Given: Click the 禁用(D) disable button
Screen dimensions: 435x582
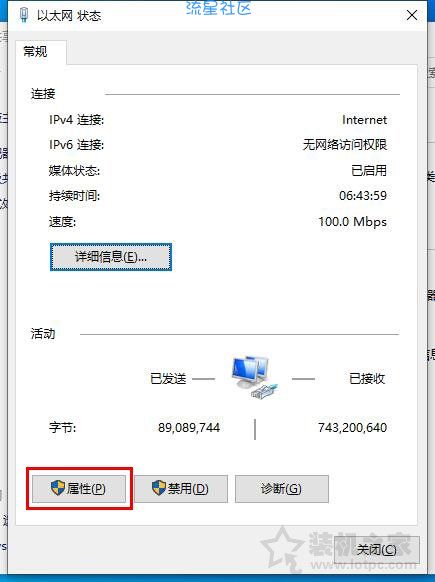Looking at the screenshot, I should pyautogui.click(x=181, y=488).
